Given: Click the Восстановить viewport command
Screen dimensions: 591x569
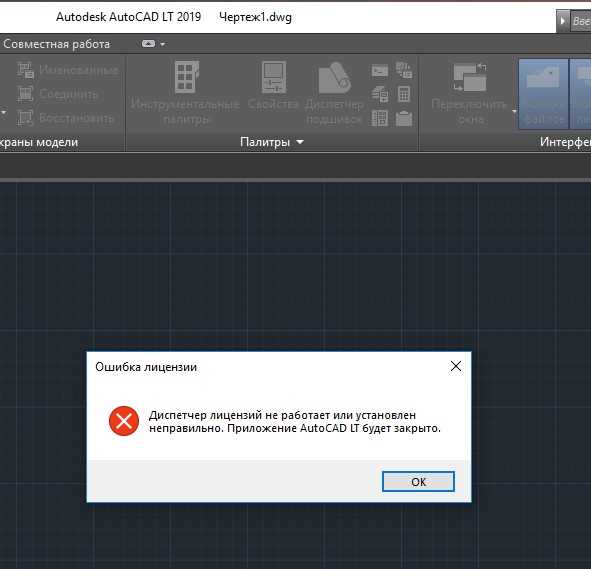Looking at the screenshot, I should 65,118.
